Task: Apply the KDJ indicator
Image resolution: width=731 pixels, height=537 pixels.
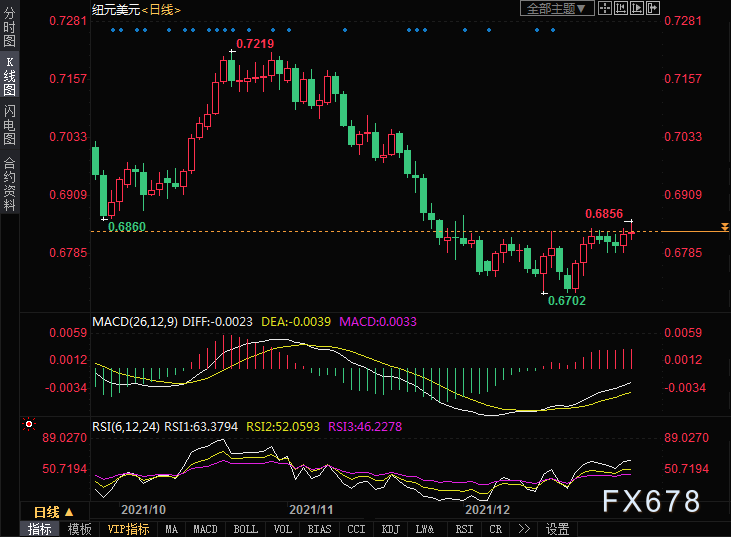Action: pyautogui.click(x=390, y=529)
